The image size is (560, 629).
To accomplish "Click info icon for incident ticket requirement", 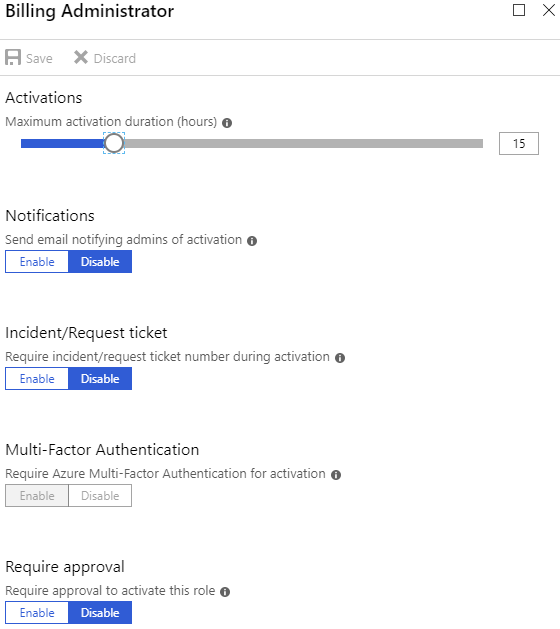I will (x=340, y=358).
